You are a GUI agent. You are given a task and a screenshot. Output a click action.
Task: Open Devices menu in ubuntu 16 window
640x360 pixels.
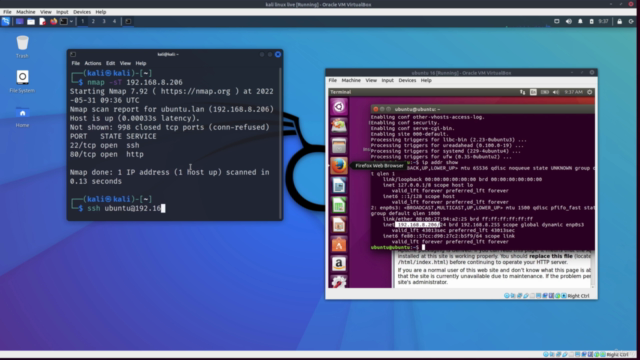[407, 80]
